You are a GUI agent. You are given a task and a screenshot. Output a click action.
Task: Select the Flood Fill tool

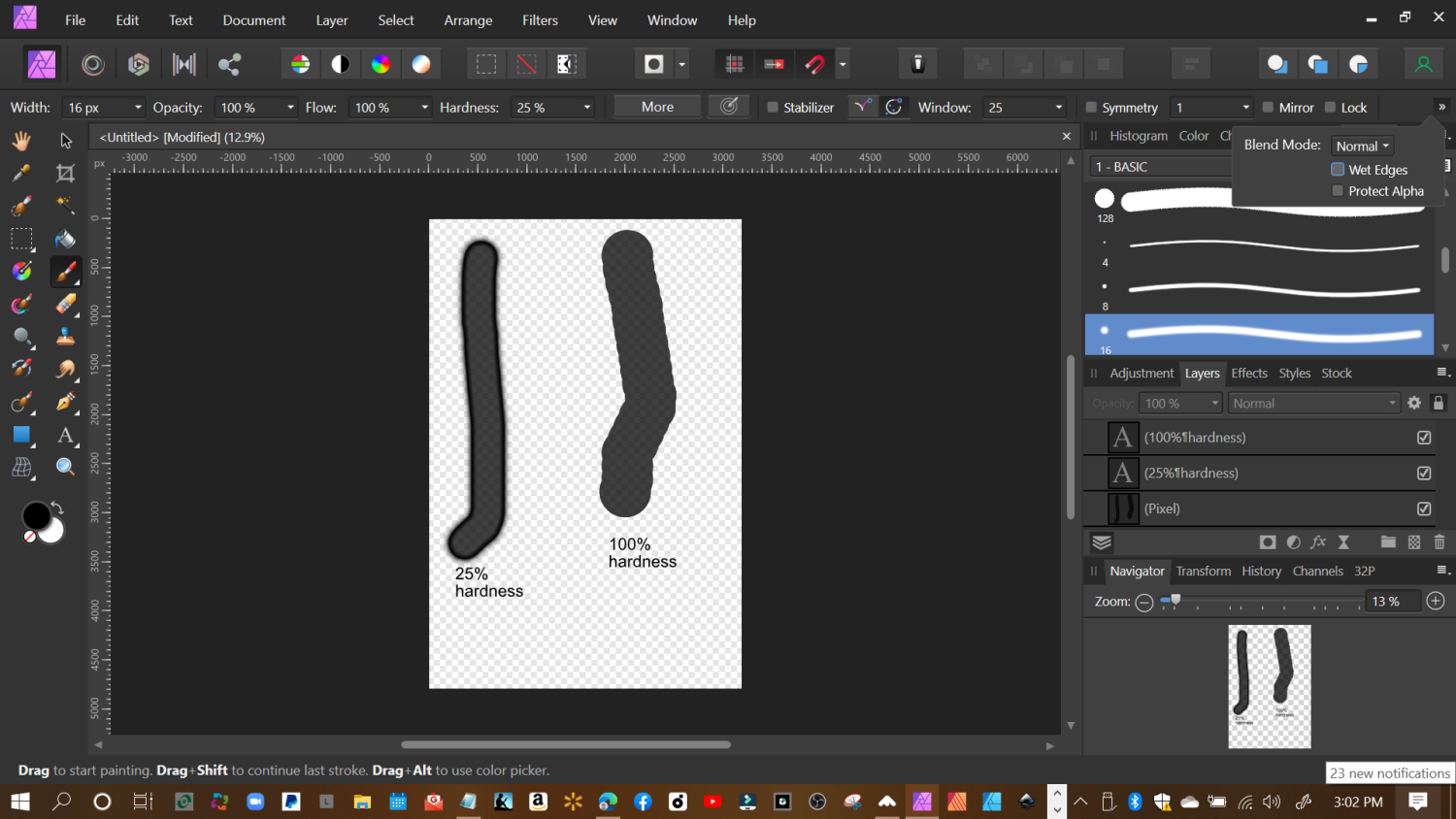(x=65, y=238)
